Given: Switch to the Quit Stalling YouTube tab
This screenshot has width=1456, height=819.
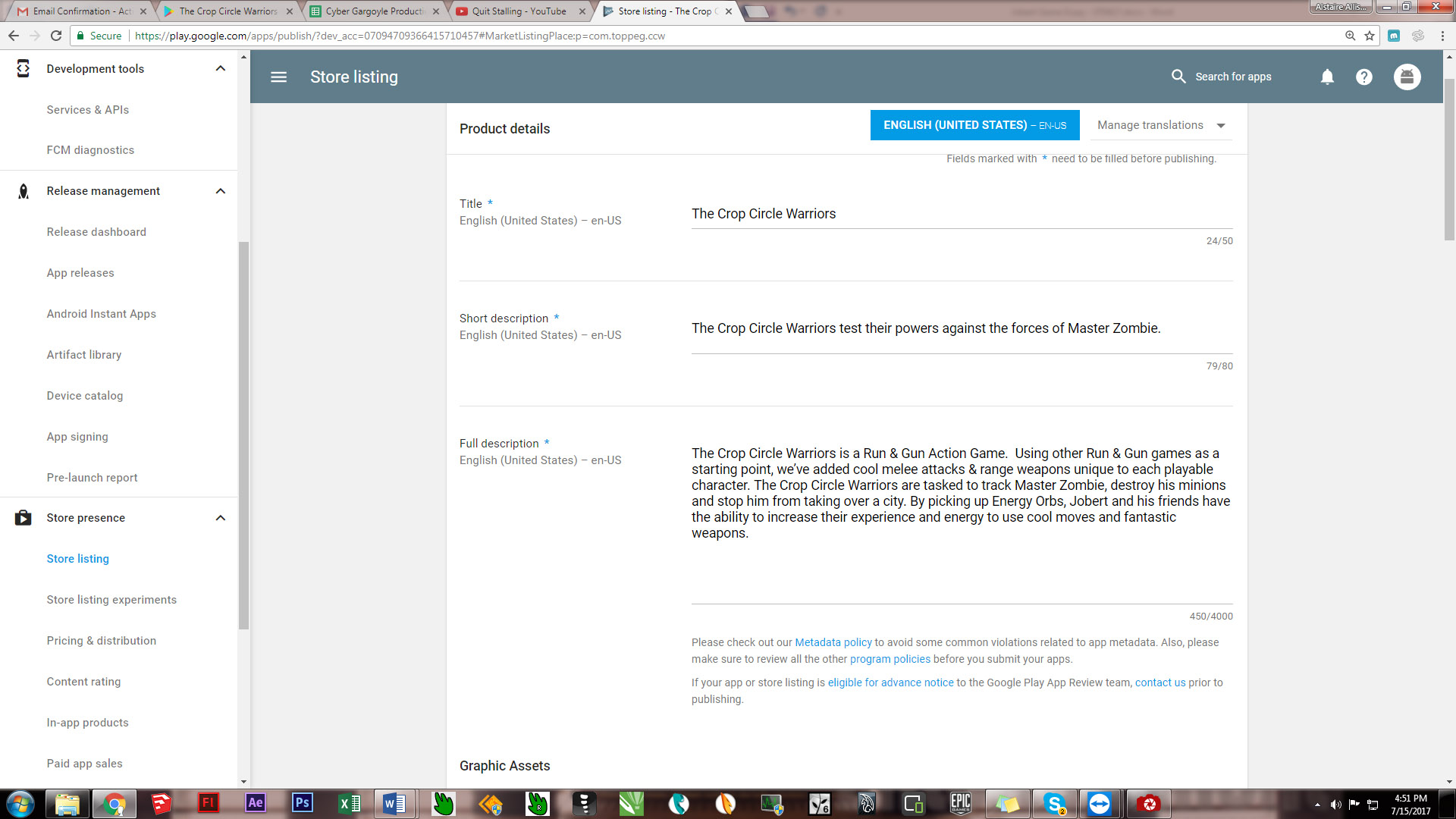Looking at the screenshot, I should click(x=519, y=11).
